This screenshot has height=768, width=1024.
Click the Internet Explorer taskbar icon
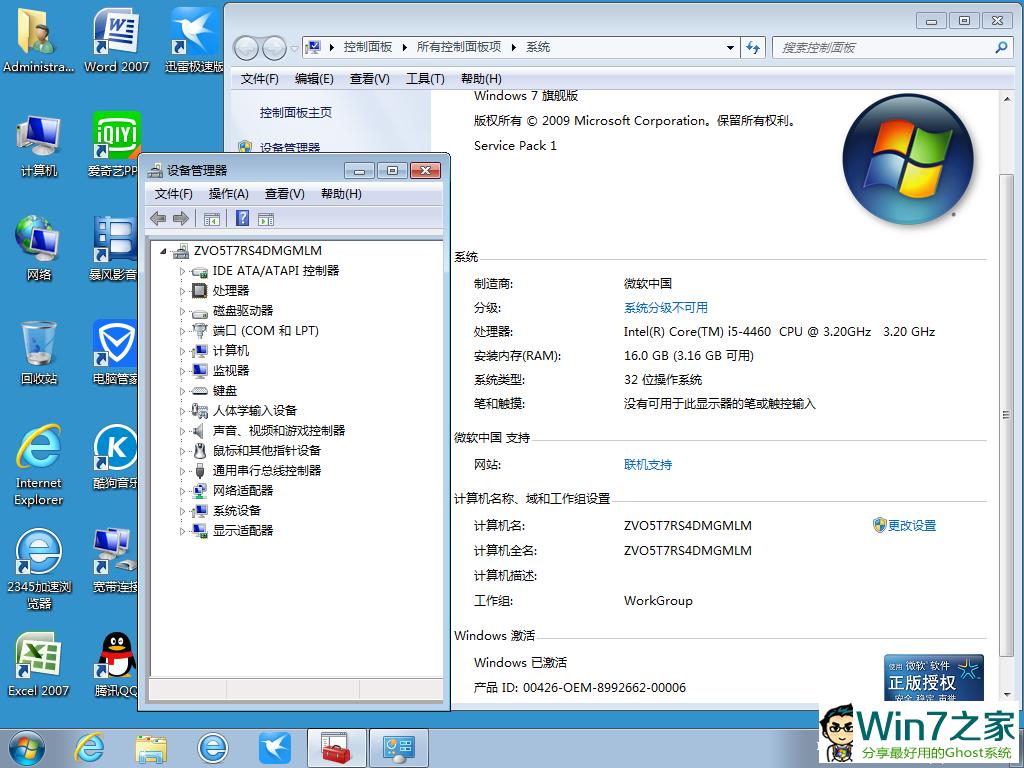pyautogui.click(x=90, y=746)
